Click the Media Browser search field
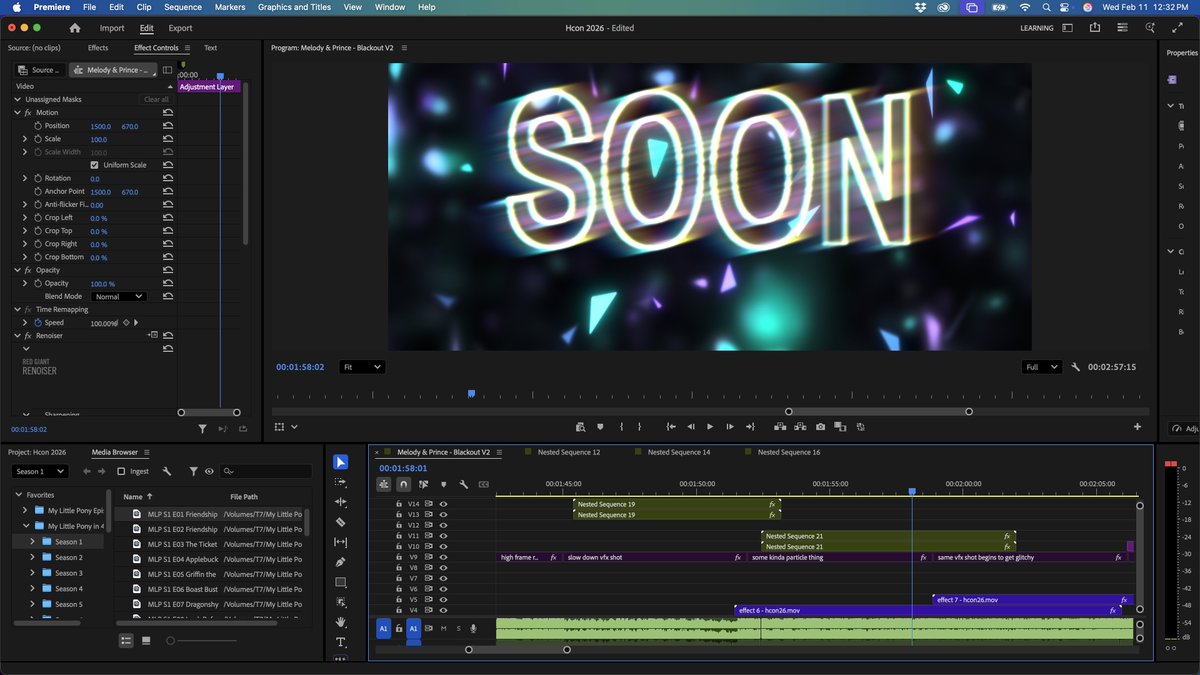The image size is (1200, 675). coord(266,471)
